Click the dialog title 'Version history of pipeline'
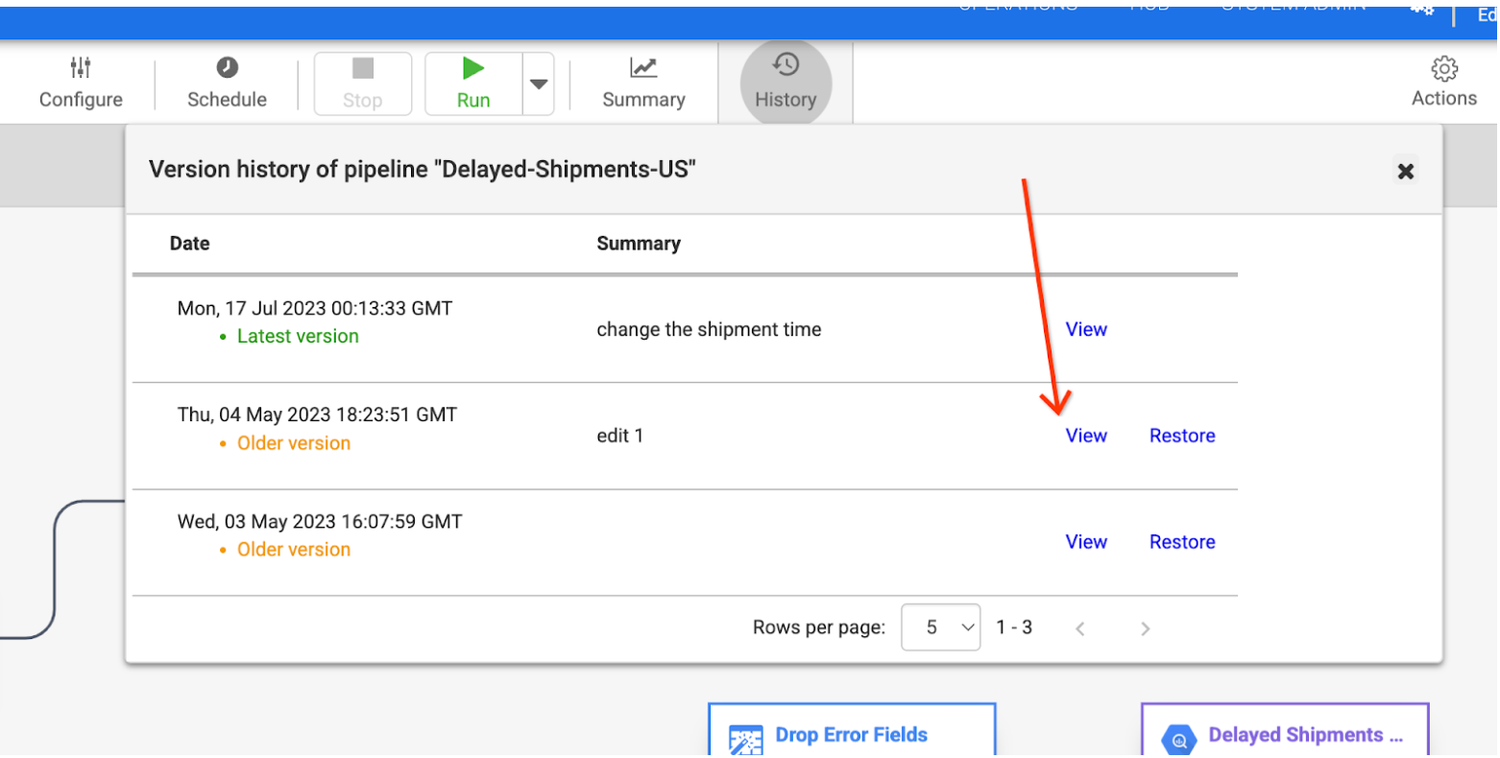 point(422,169)
